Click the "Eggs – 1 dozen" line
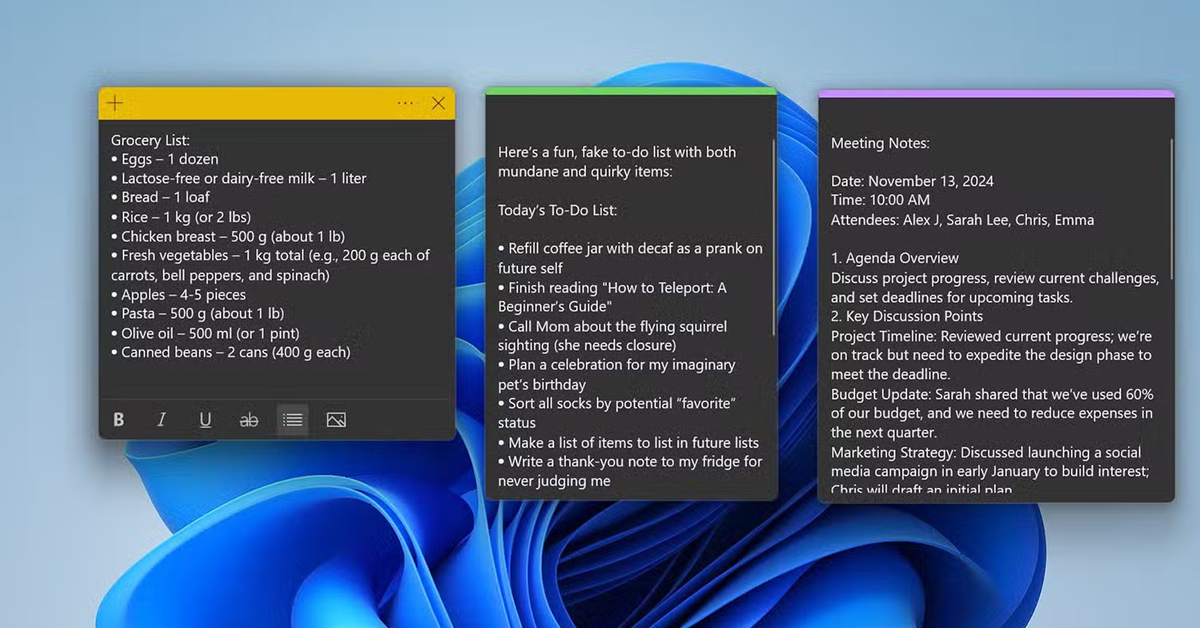This screenshot has height=628, width=1200. click(165, 159)
